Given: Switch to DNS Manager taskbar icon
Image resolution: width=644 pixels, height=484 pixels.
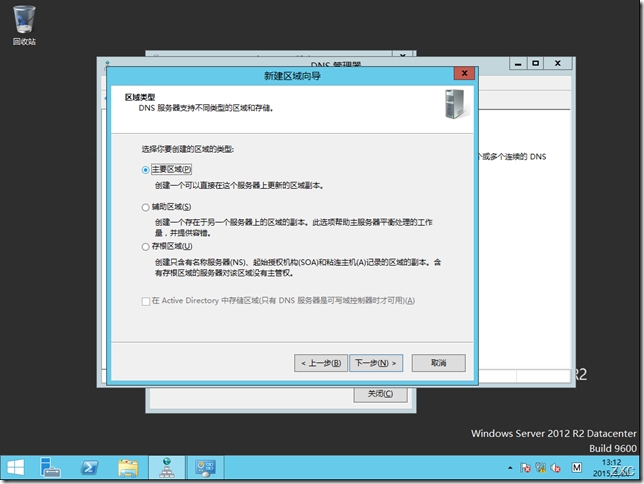Looking at the screenshot, I should click(x=167, y=467).
